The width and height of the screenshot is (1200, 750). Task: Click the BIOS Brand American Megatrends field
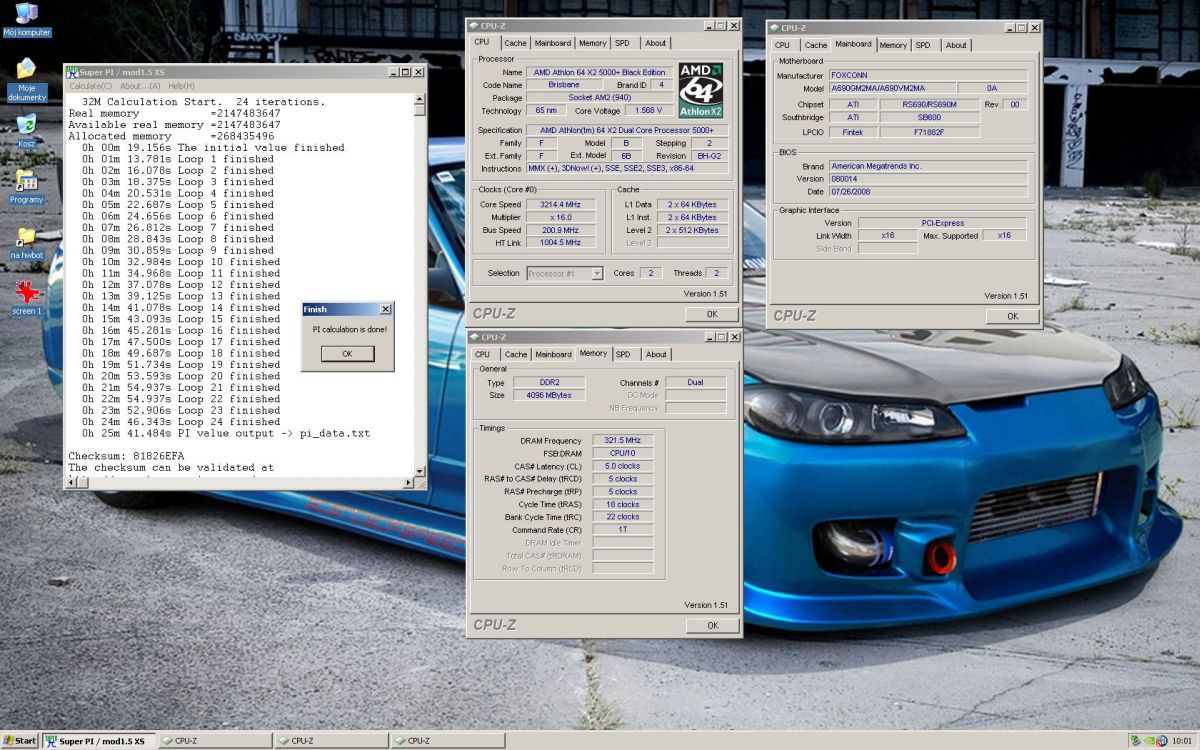[x=928, y=166]
